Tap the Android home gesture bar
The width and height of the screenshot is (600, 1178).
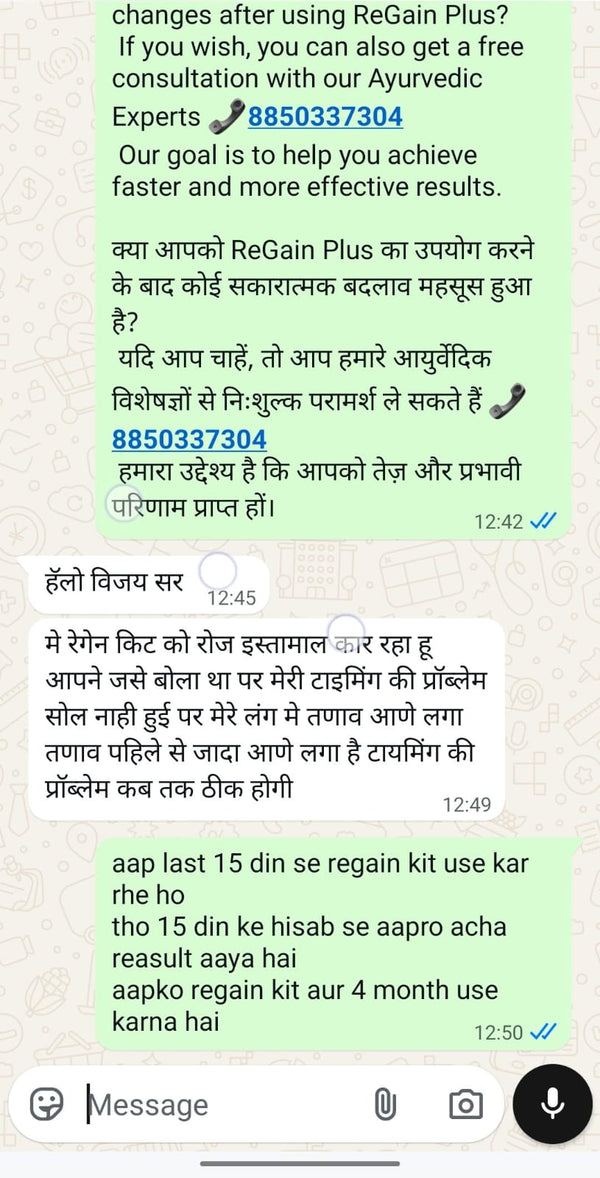click(300, 1164)
